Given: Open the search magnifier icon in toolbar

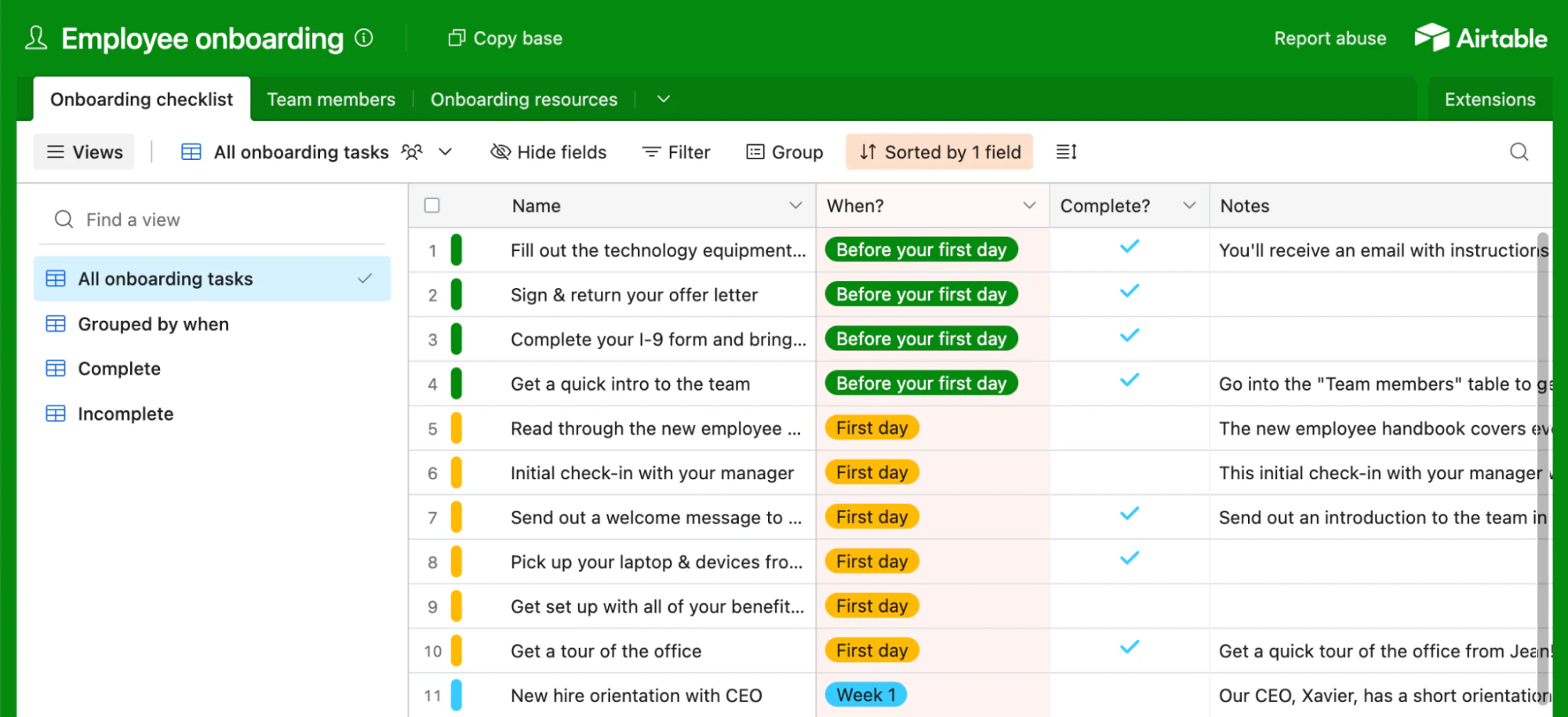Looking at the screenshot, I should pos(1519,152).
